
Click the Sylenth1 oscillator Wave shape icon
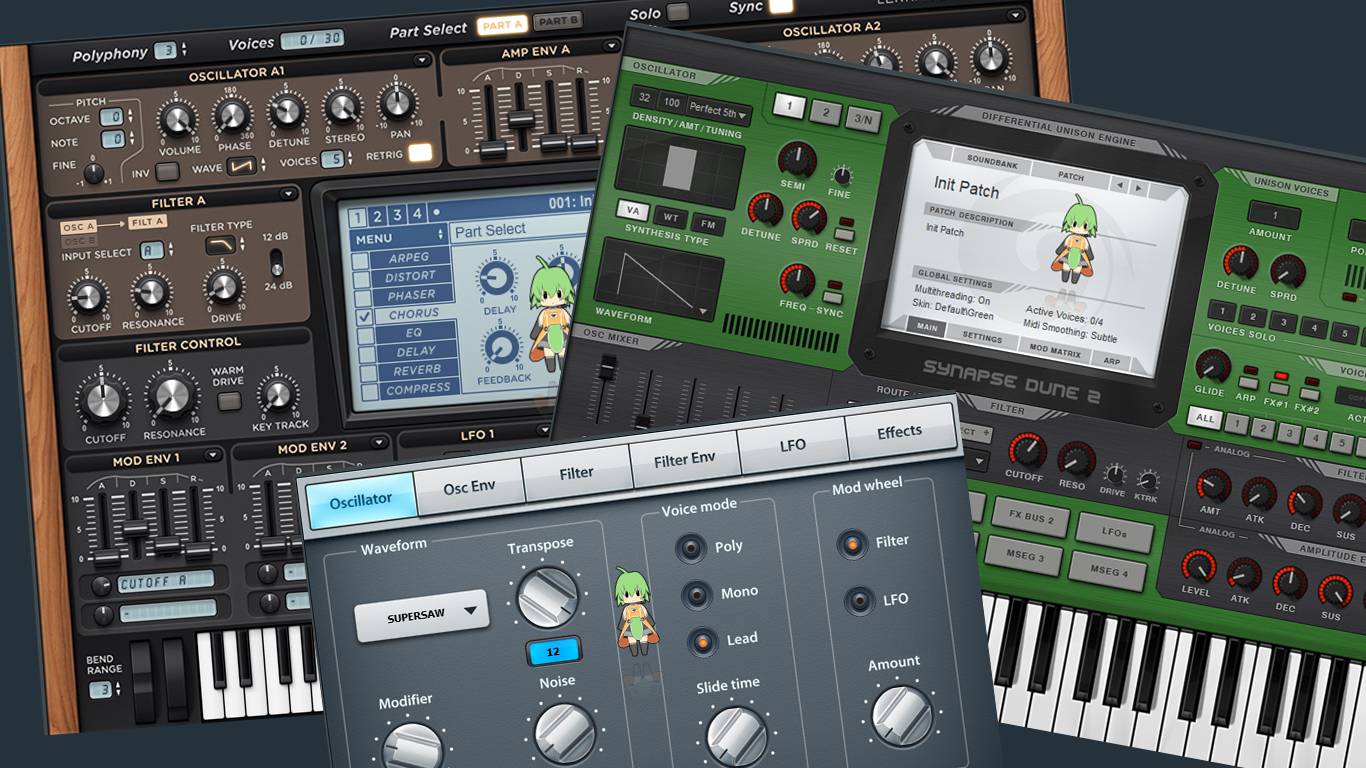coord(242,167)
